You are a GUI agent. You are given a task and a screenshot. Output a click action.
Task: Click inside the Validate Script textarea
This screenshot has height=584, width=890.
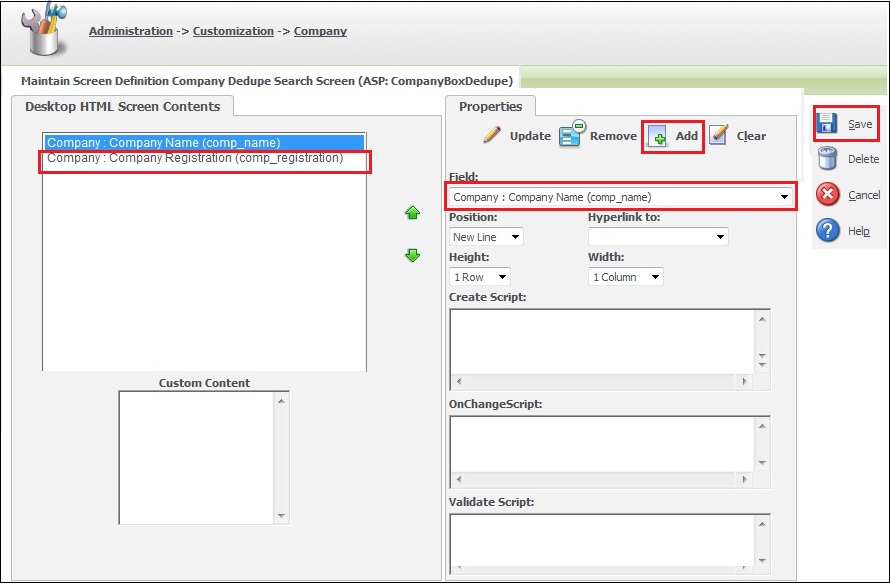click(602, 540)
